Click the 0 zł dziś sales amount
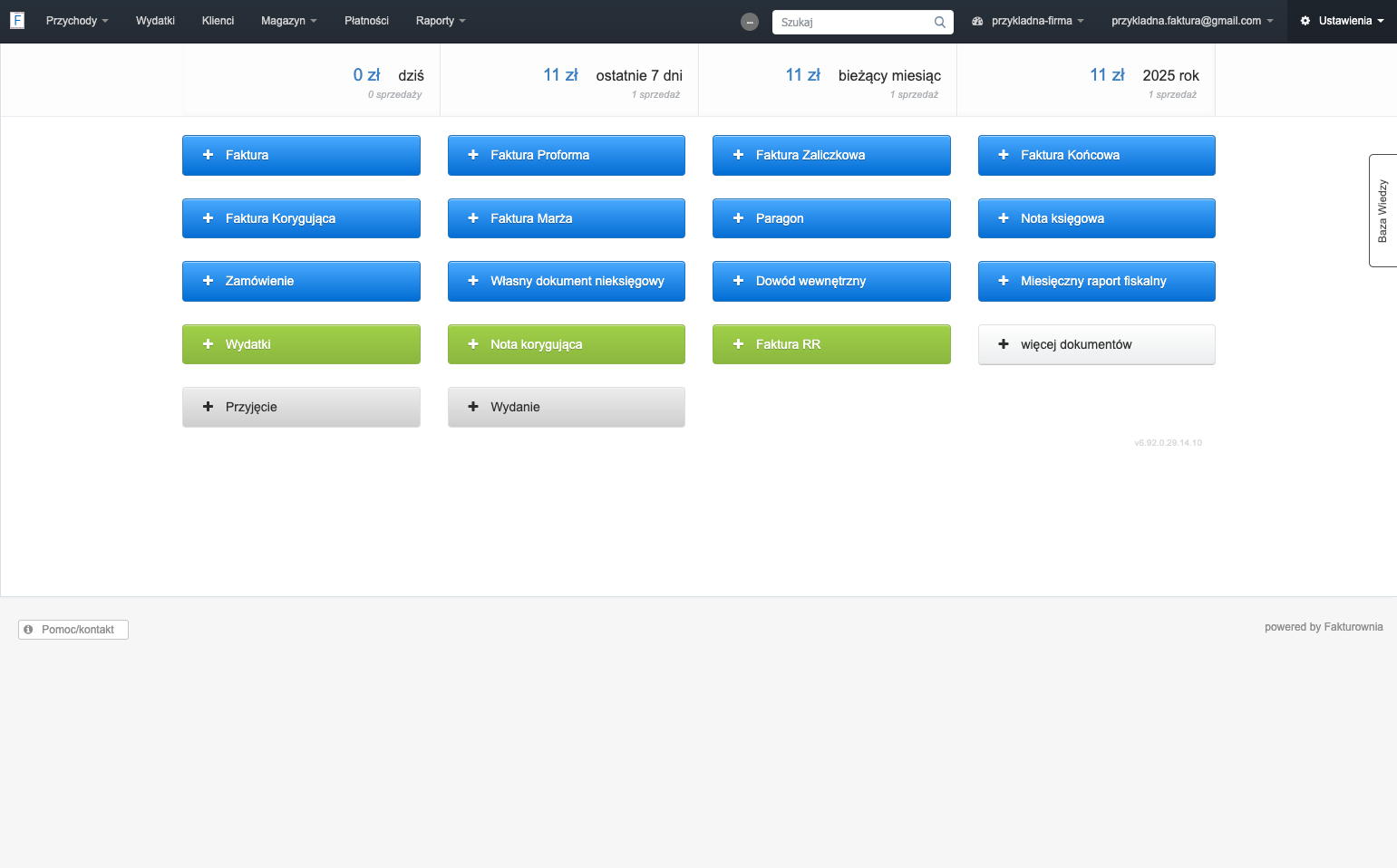This screenshot has width=1397, height=868. (367, 75)
